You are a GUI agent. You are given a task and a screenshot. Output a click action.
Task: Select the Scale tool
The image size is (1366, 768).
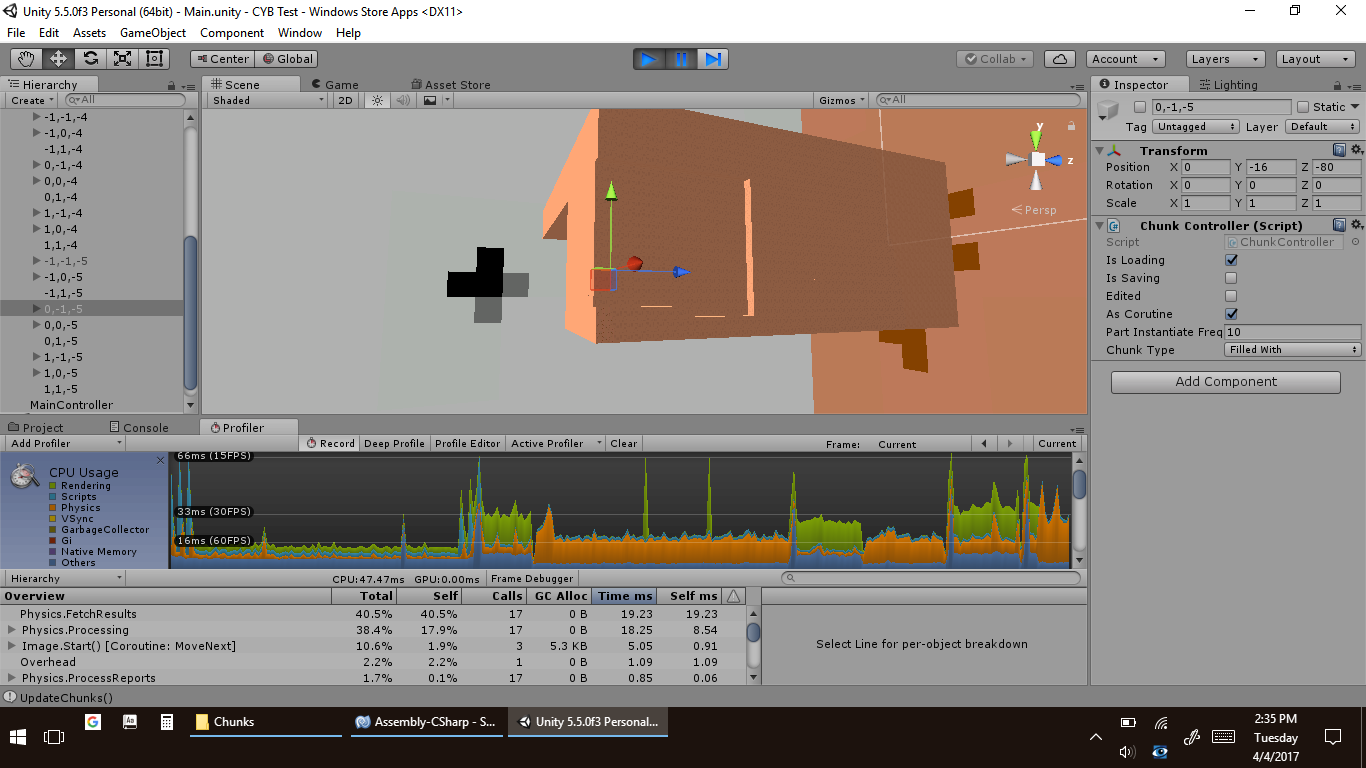[x=122, y=59]
